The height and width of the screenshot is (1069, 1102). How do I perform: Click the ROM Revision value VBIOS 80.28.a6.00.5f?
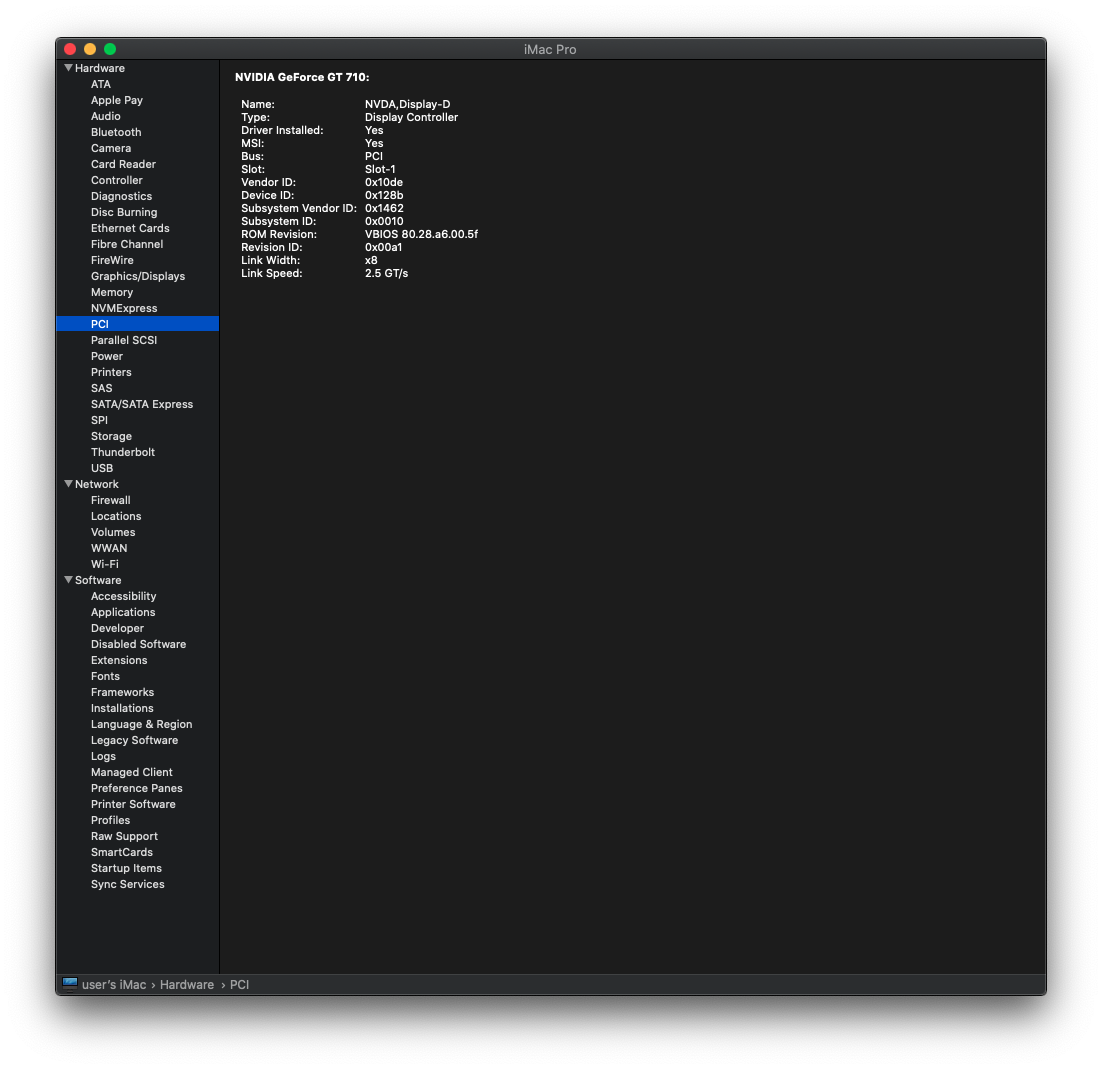(421, 235)
